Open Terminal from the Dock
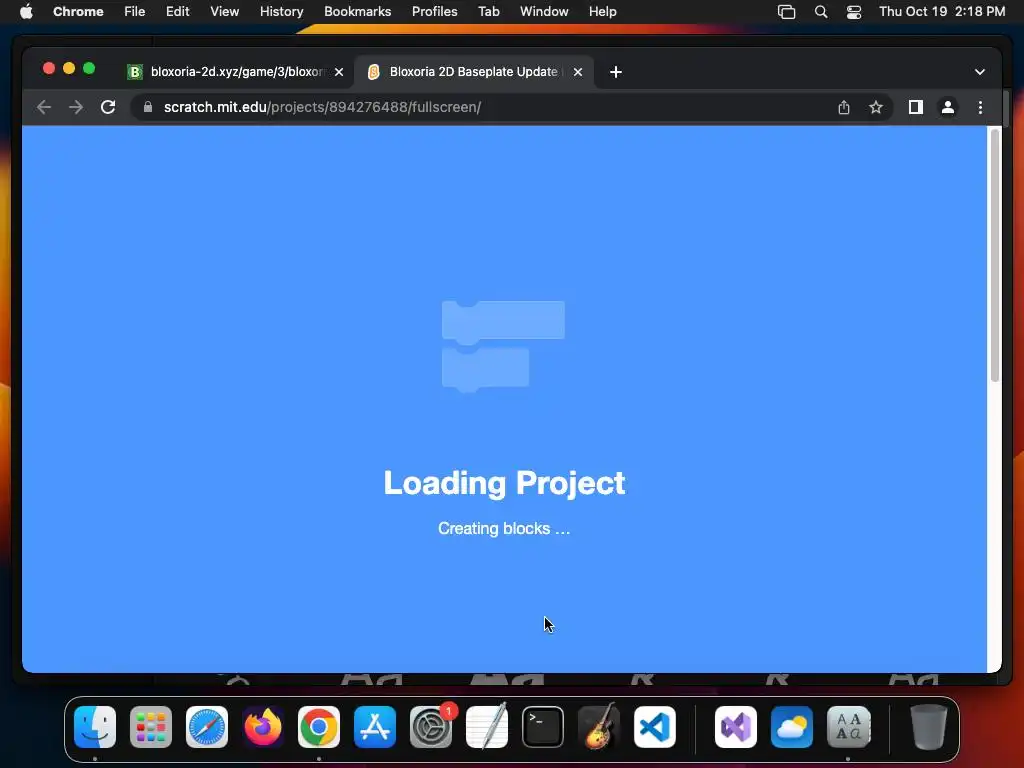Image resolution: width=1024 pixels, height=768 pixels. [543, 727]
